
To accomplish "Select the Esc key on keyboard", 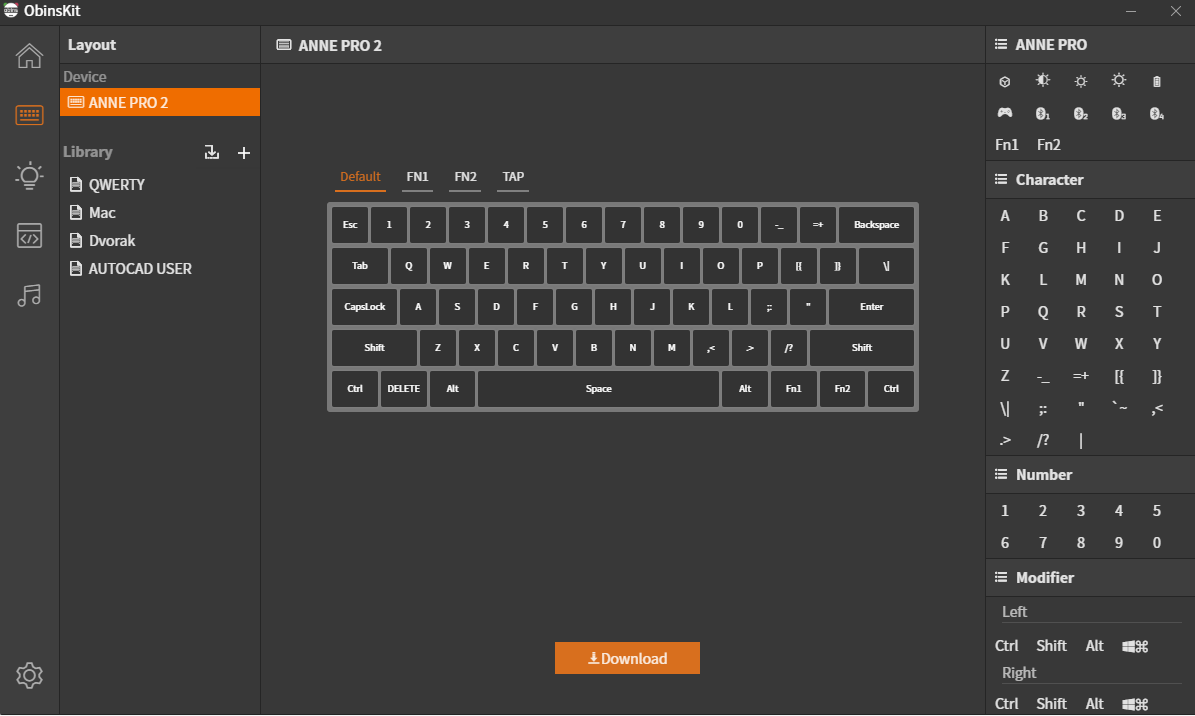I will 350,225.
